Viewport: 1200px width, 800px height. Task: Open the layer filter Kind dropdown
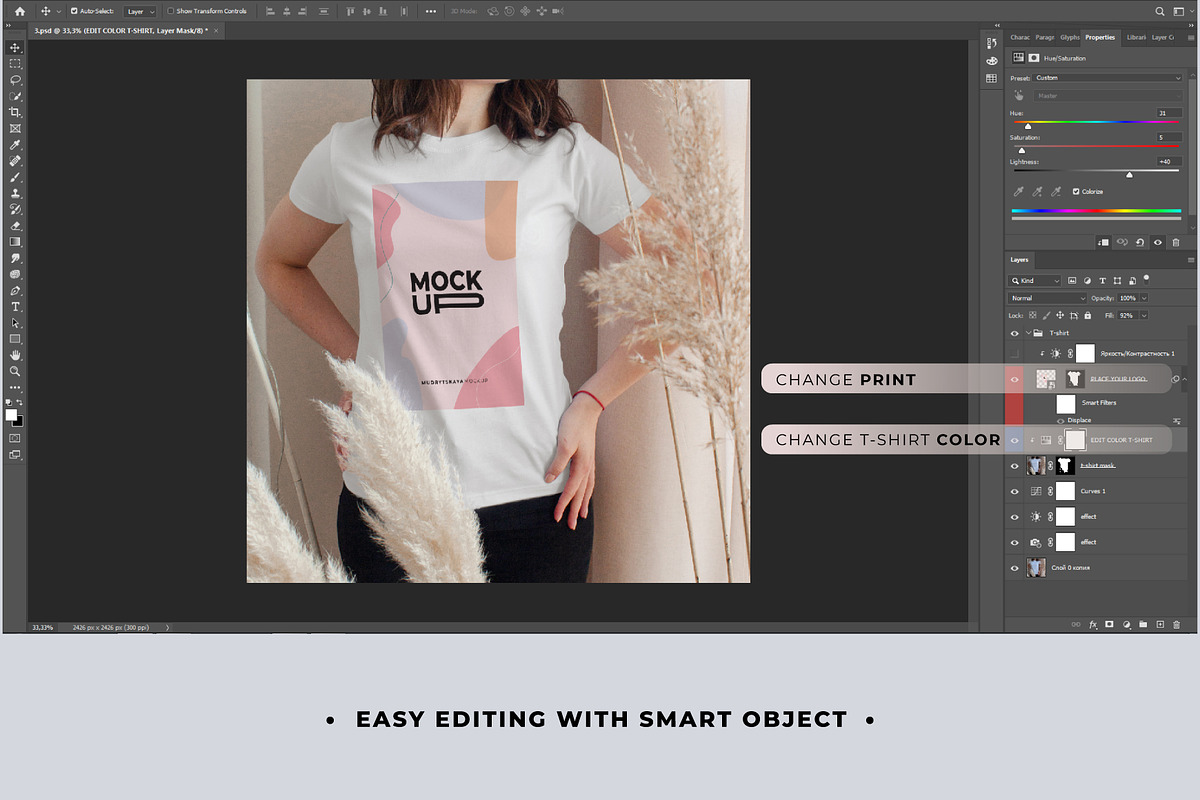1034,281
